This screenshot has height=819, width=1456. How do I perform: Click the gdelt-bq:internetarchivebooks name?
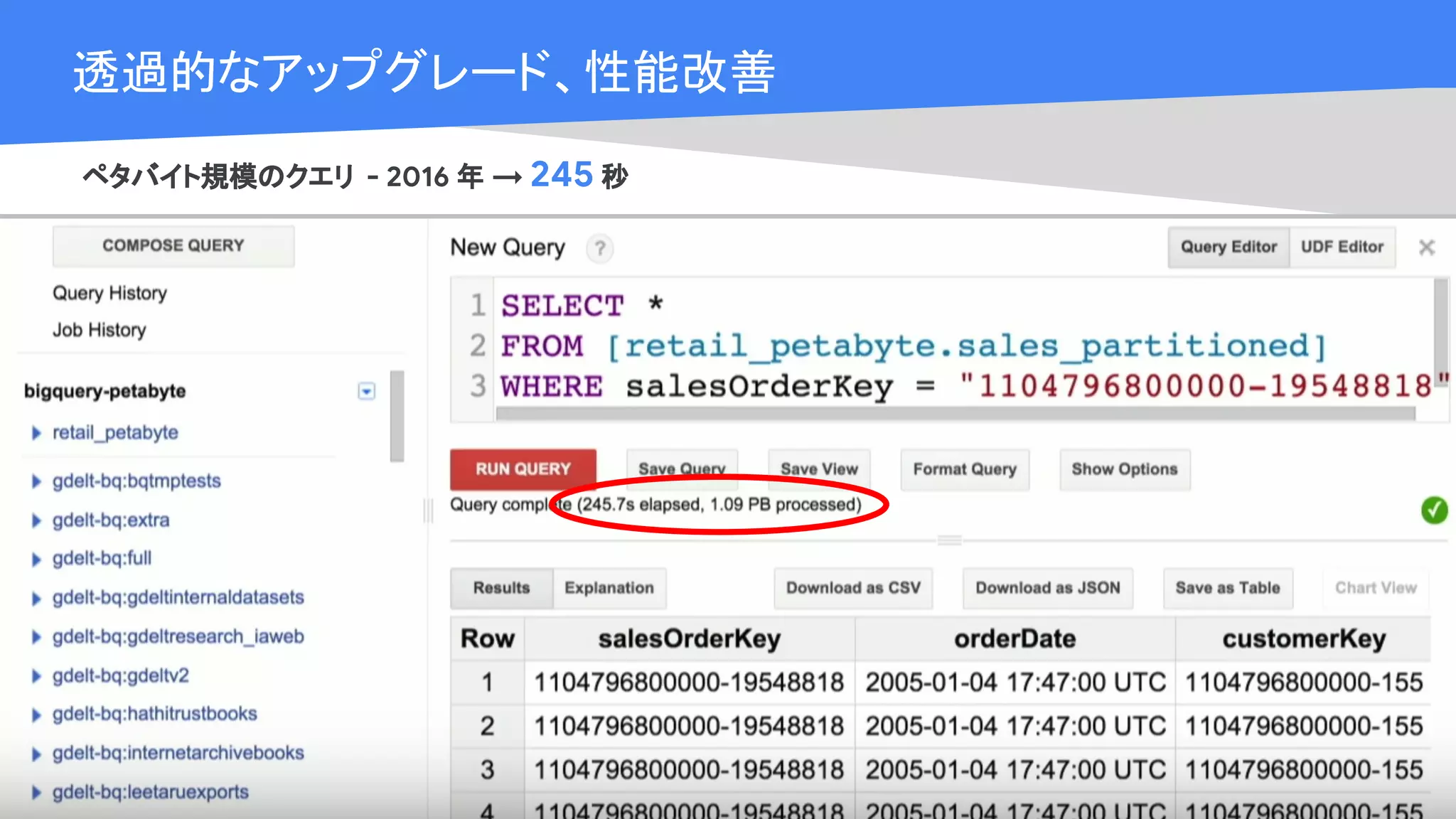[x=178, y=753]
